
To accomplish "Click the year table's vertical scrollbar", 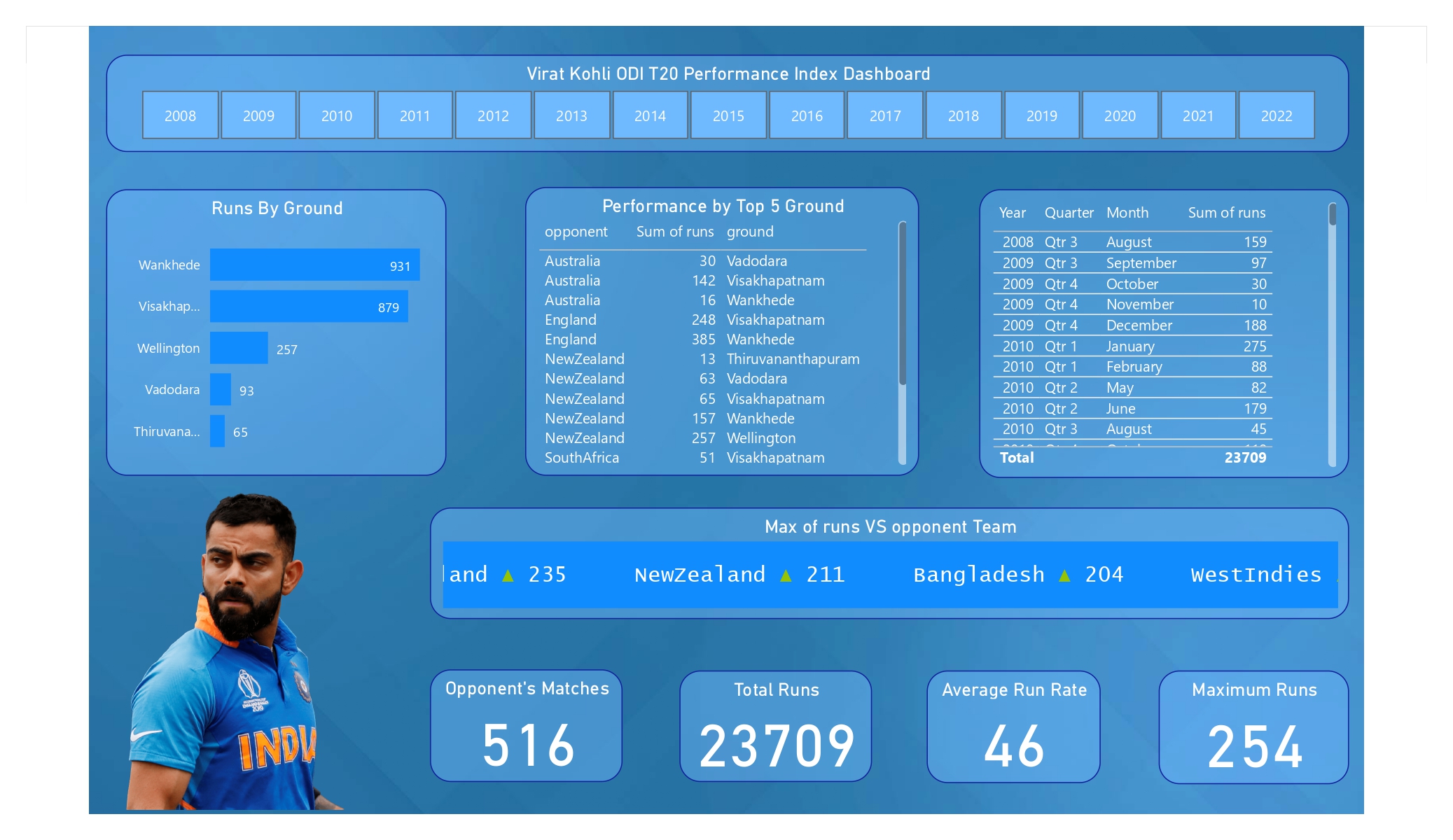I will point(1332,215).
